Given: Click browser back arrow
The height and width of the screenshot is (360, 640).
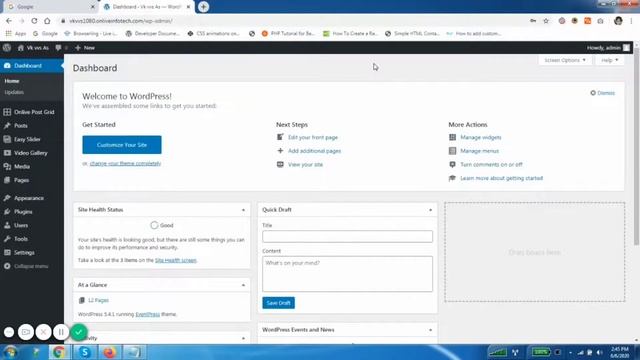Looking at the screenshot, I should (x=9, y=21).
